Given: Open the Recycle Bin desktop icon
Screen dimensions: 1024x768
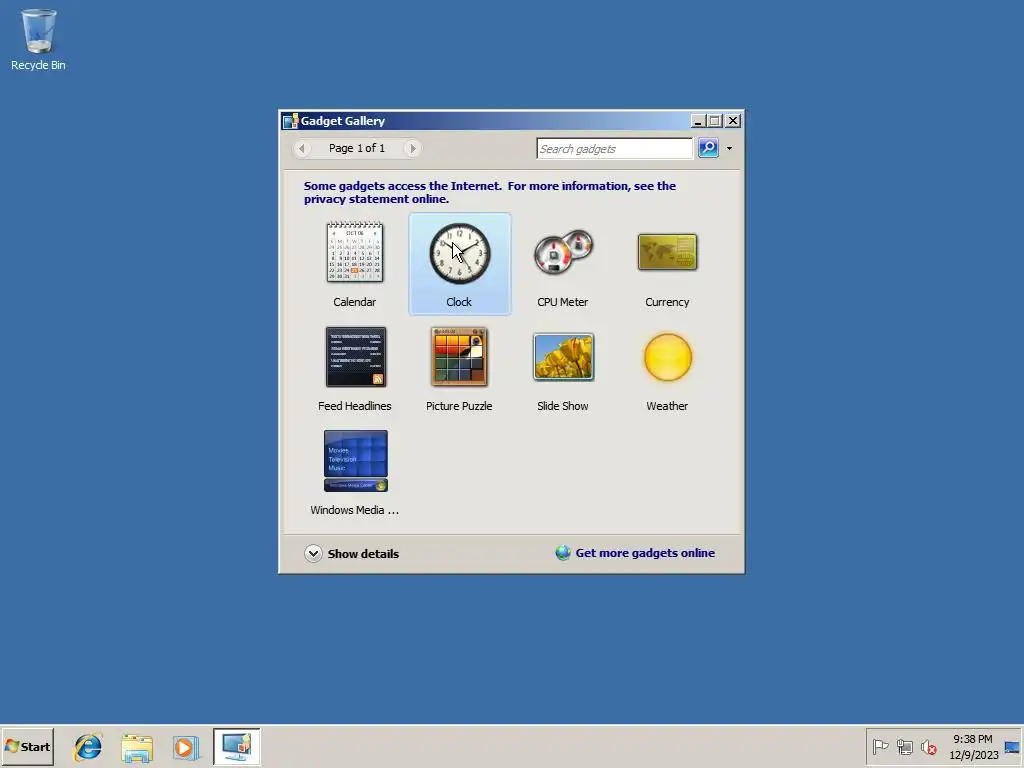Looking at the screenshot, I should point(38,39).
